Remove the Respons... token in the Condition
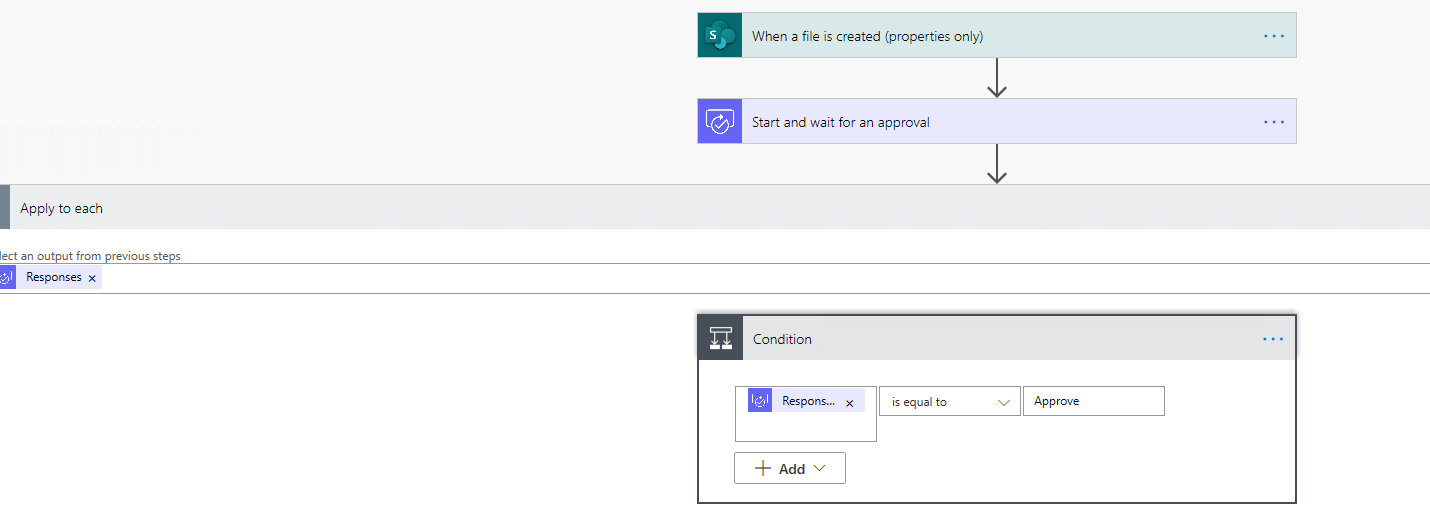The image size is (1430, 512). click(x=849, y=402)
